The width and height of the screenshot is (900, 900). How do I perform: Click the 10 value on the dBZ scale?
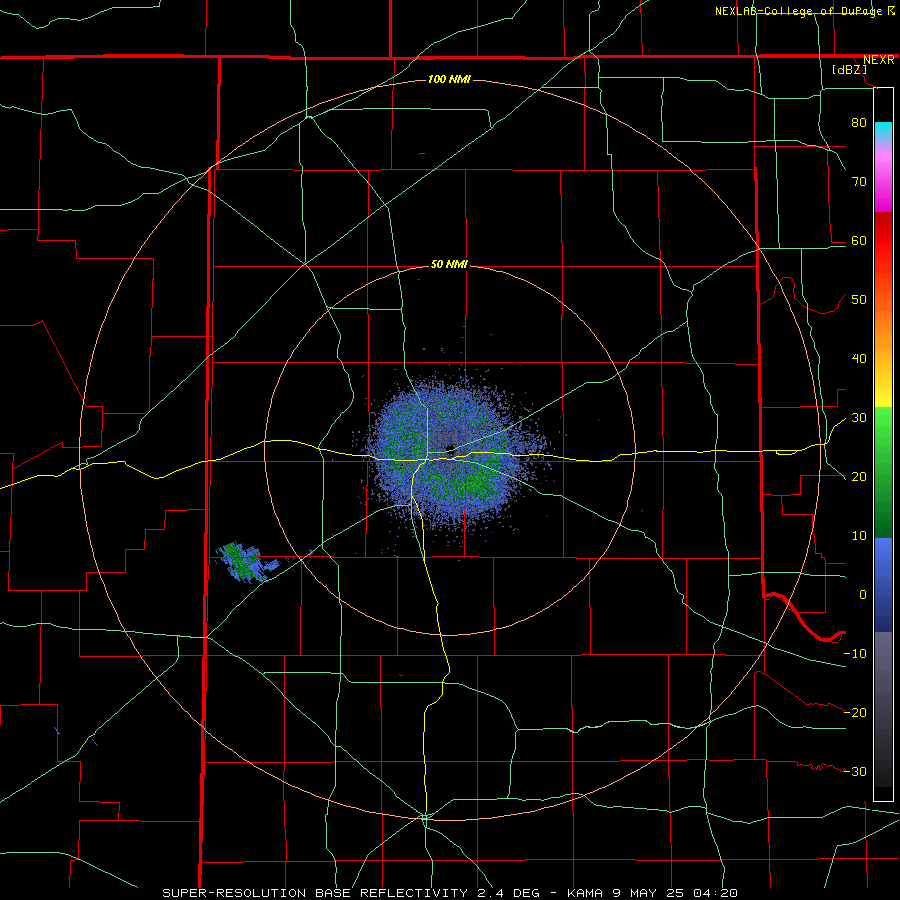tap(859, 536)
